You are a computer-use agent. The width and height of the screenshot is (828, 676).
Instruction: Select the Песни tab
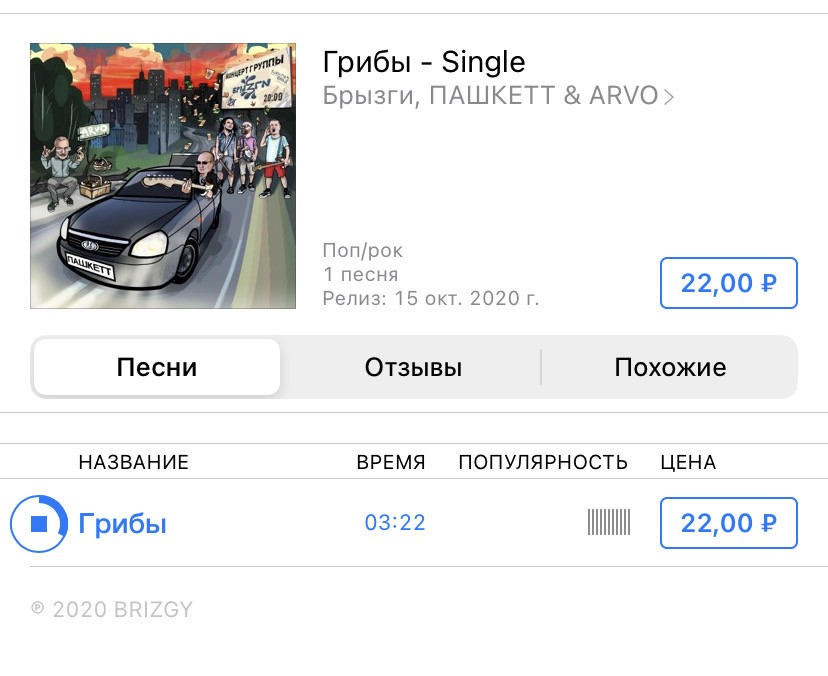coord(157,367)
